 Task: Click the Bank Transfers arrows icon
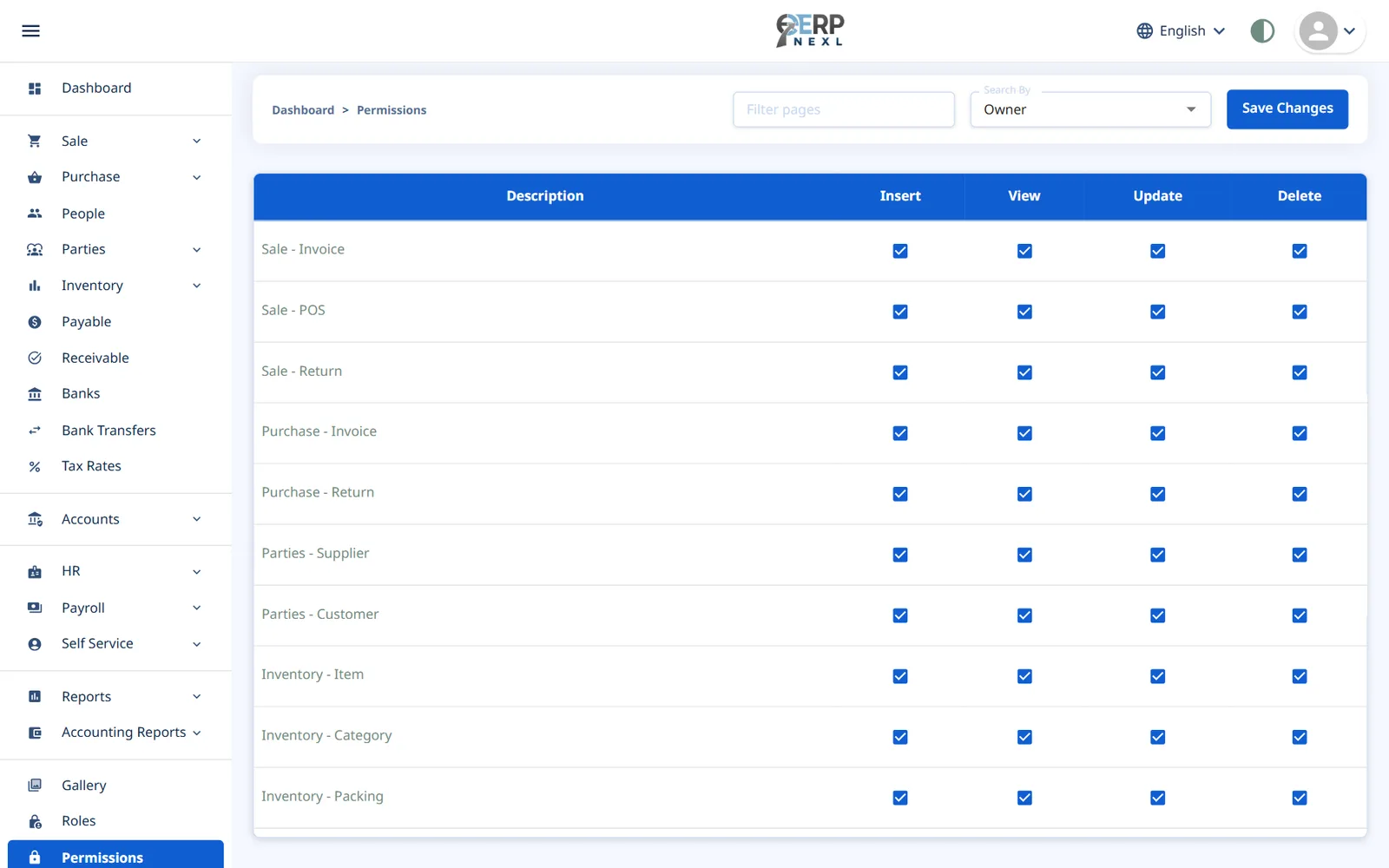coord(35,431)
